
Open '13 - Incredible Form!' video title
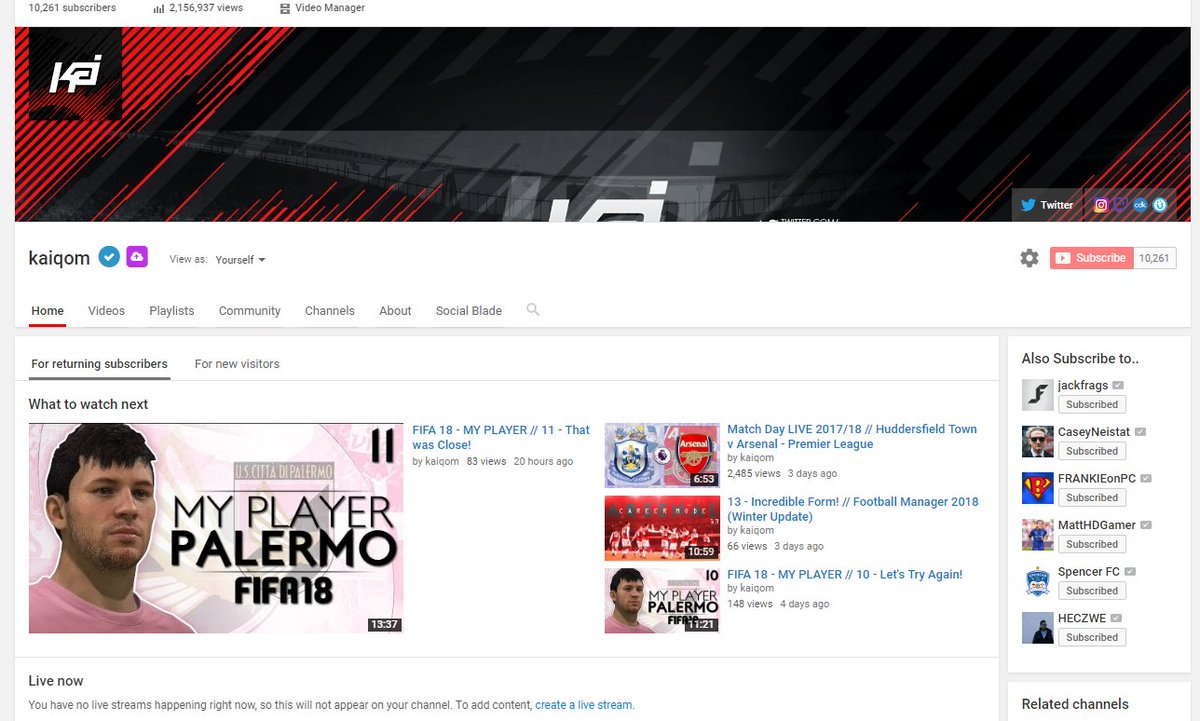pos(853,509)
